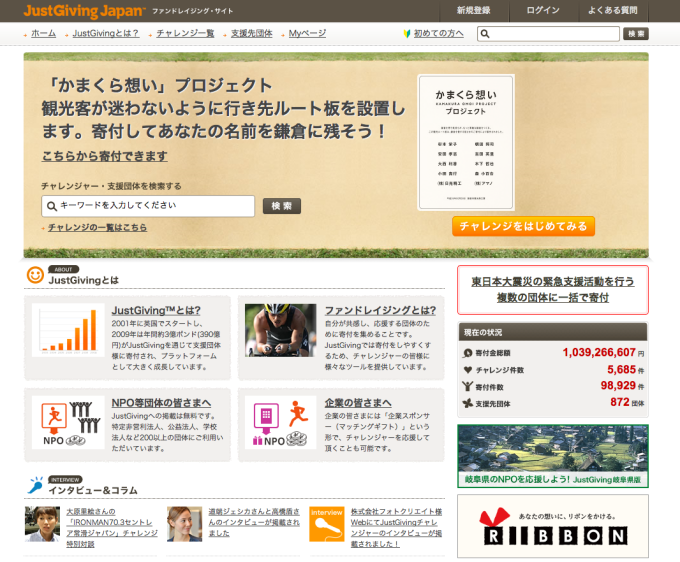Click the header 検索 button
The width and height of the screenshot is (680, 562).
(x=636, y=34)
